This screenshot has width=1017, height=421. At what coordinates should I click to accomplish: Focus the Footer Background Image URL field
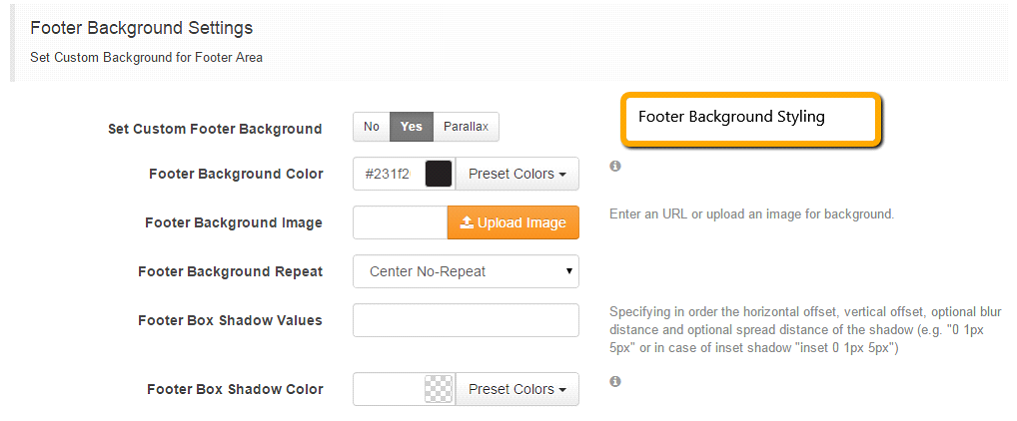point(400,223)
